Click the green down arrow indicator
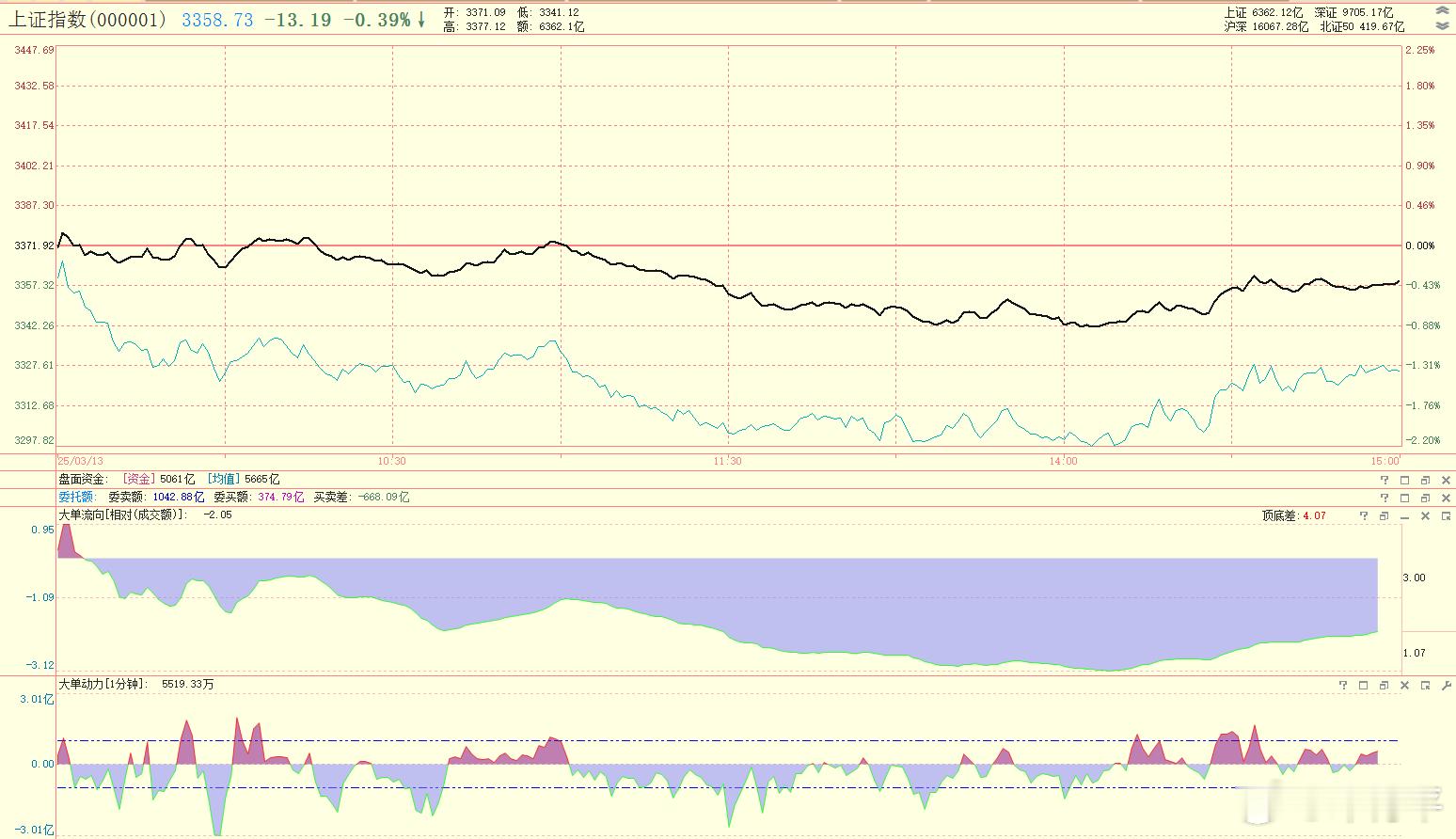This screenshot has width=1456, height=839. [x=421, y=20]
